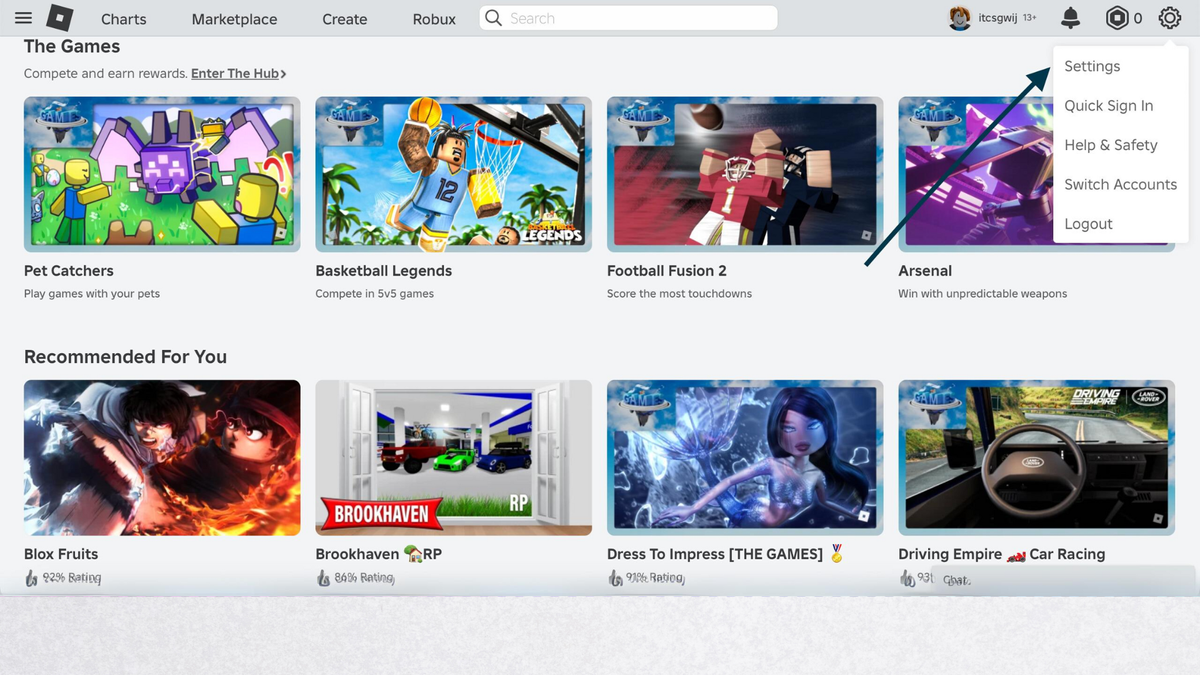Go to Charts tab

tap(124, 19)
